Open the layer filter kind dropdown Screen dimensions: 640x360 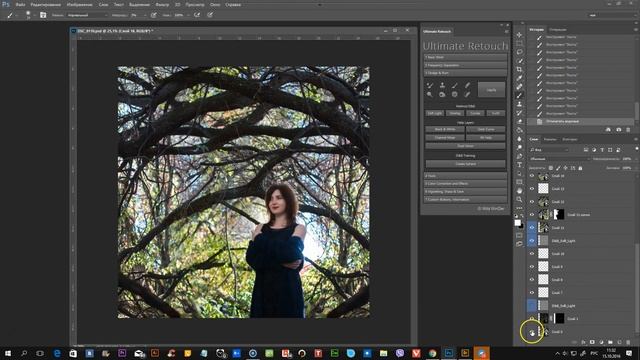pyautogui.click(x=549, y=150)
